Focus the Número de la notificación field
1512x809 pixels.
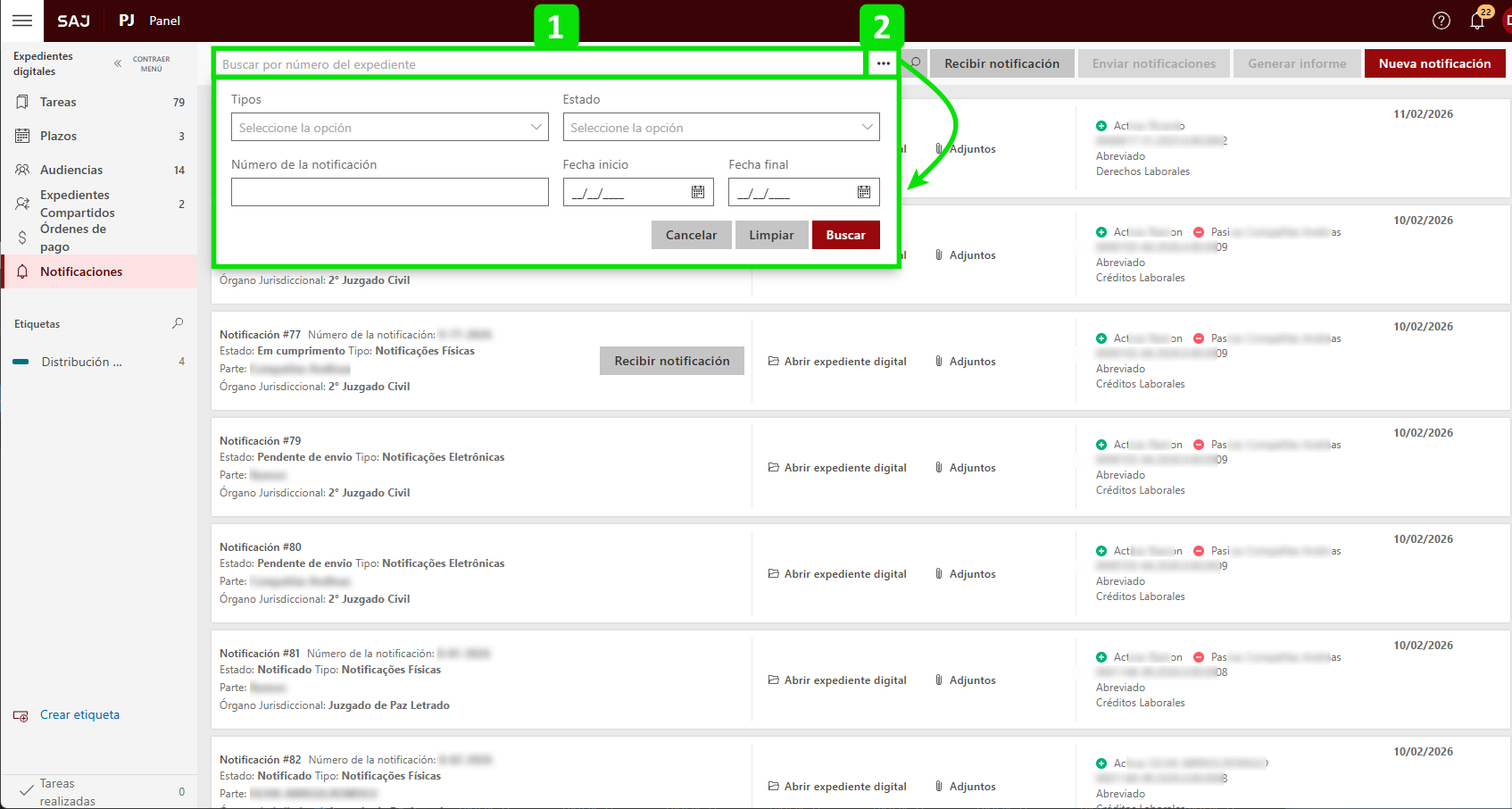[x=389, y=192]
